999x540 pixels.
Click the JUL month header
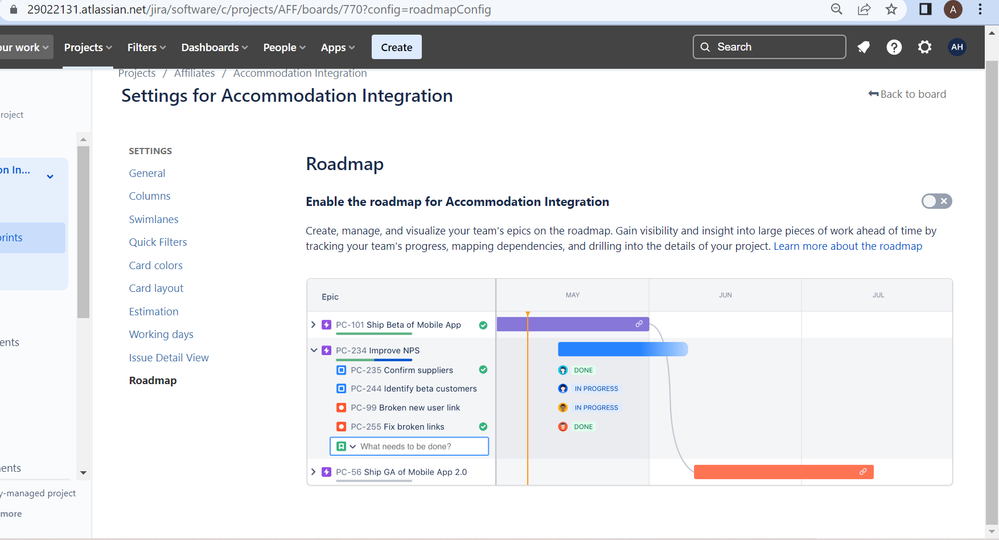point(878,295)
